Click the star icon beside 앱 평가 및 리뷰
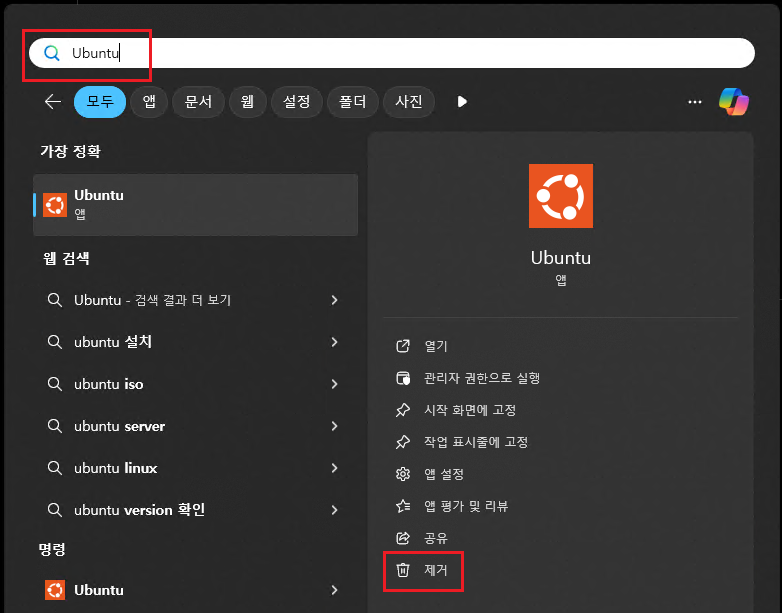The image size is (784, 616). 403,506
